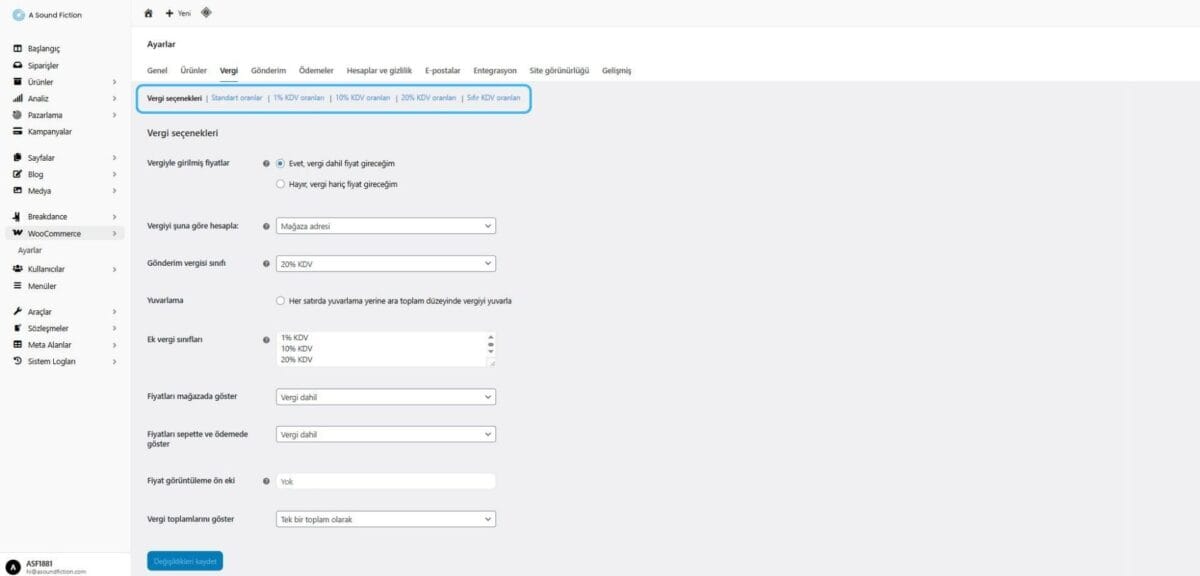Click the home icon in top bar

[x=149, y=13]
